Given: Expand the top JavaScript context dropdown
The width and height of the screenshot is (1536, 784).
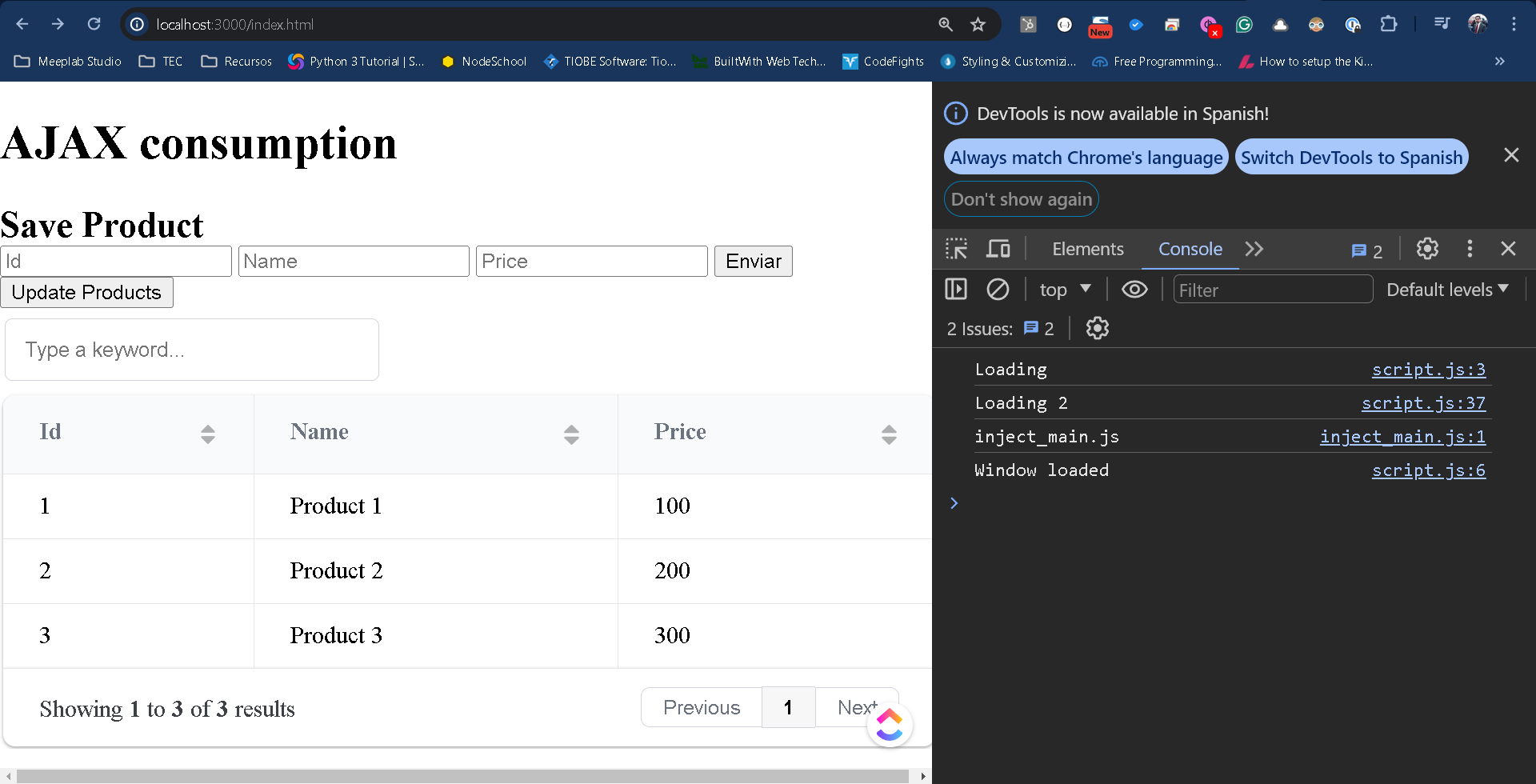Looking at the screenshot, I should [x=1065, y=290].
